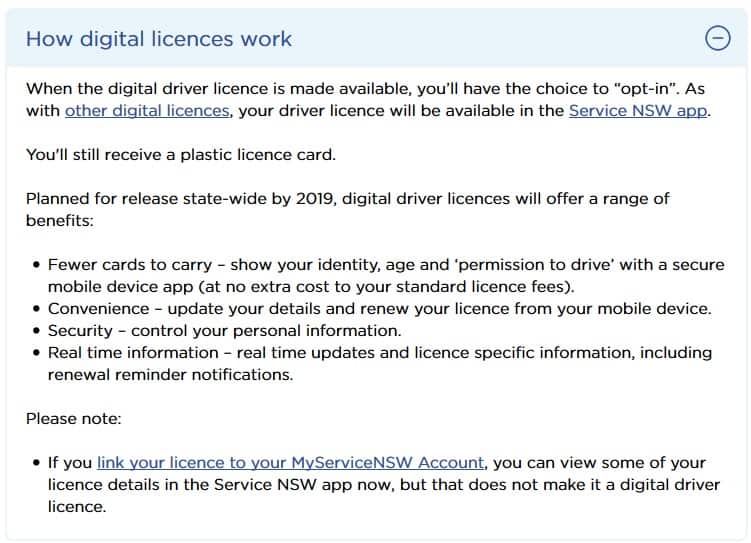Viewport: 751px width, 543px height.
Task: Click the "Real time information" bullet text
Action: 380,363
